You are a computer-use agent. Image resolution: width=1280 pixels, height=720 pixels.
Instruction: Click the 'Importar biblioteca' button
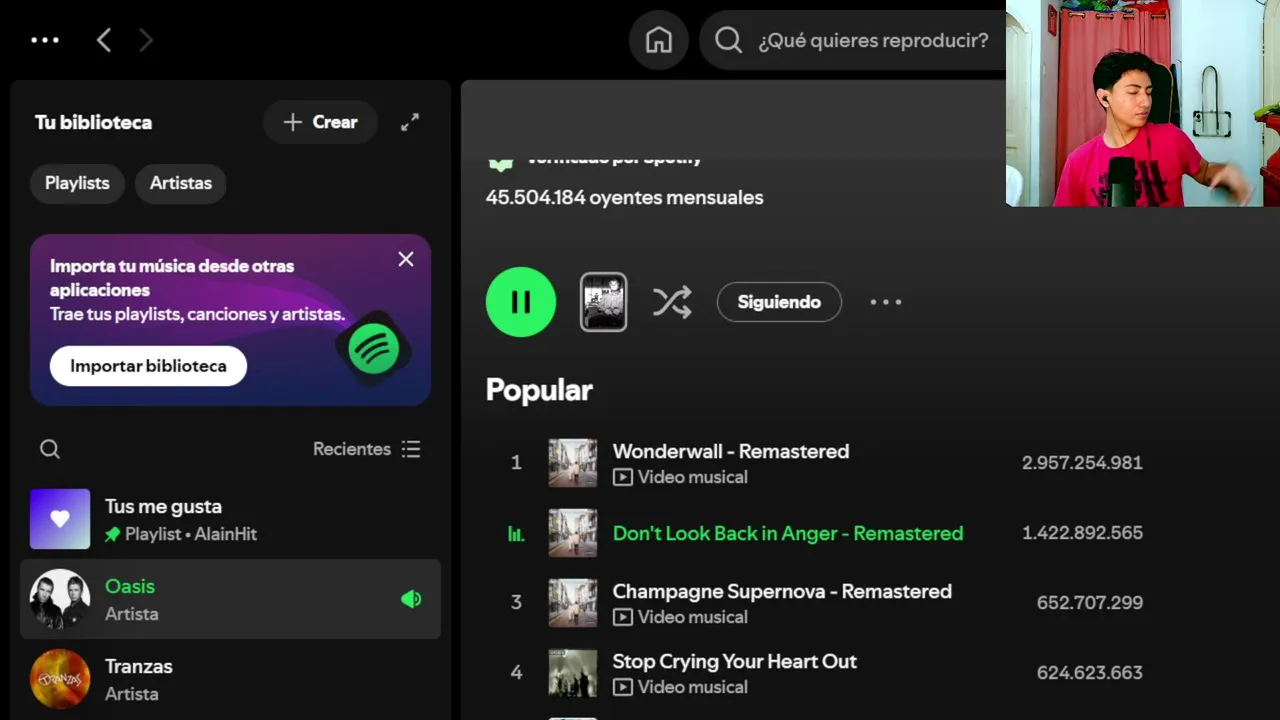pos(148,366)
